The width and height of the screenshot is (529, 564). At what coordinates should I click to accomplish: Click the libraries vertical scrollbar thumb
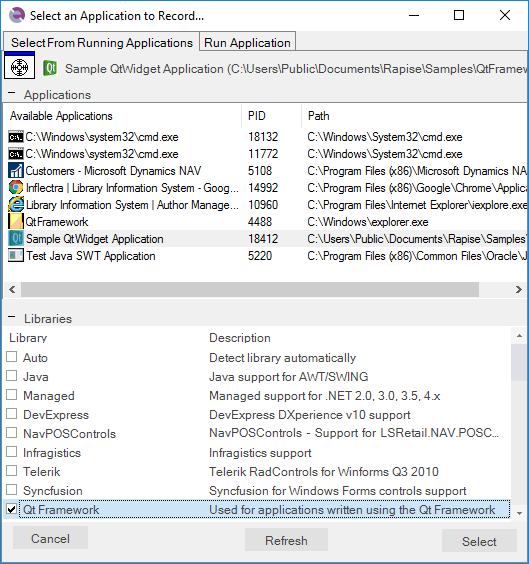(519, 362)
